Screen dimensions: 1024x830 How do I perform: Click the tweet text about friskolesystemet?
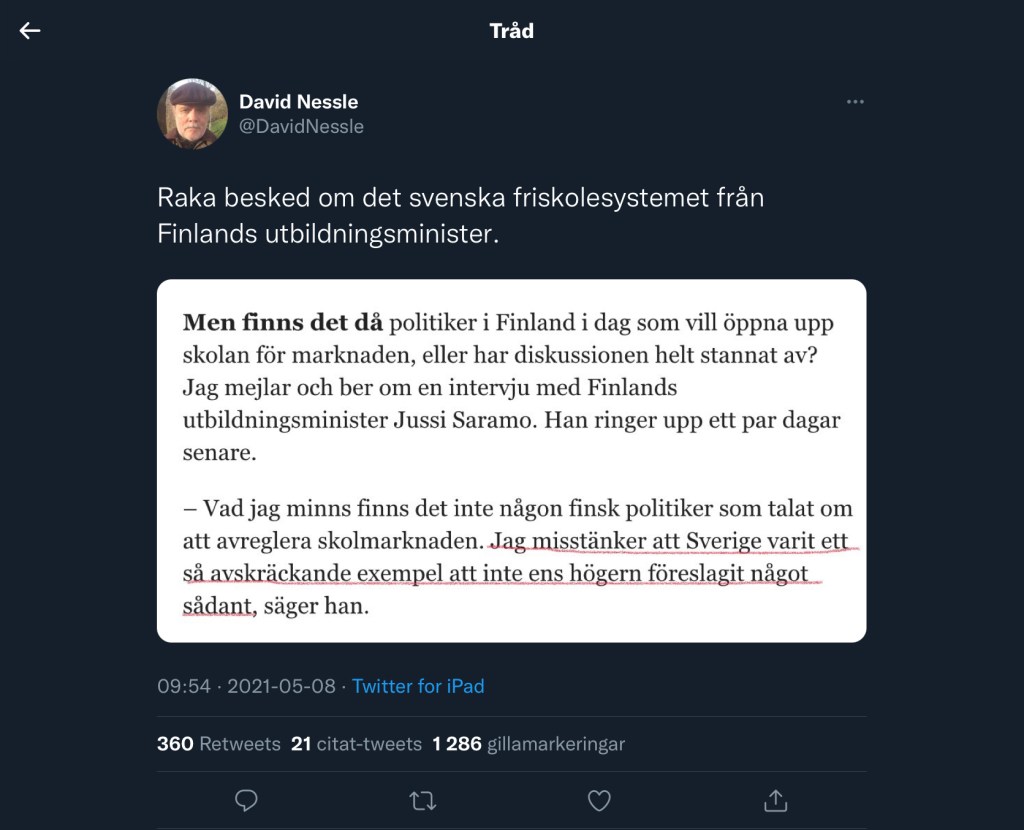(x=460, y=215)
